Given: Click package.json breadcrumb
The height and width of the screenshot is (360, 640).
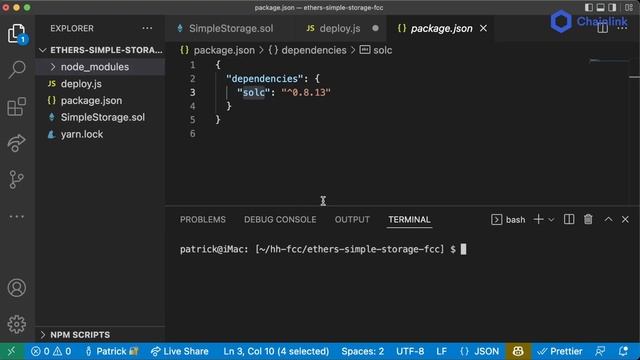Looking at the screenshot, I should pyautogui.click(x=224, y=50).
